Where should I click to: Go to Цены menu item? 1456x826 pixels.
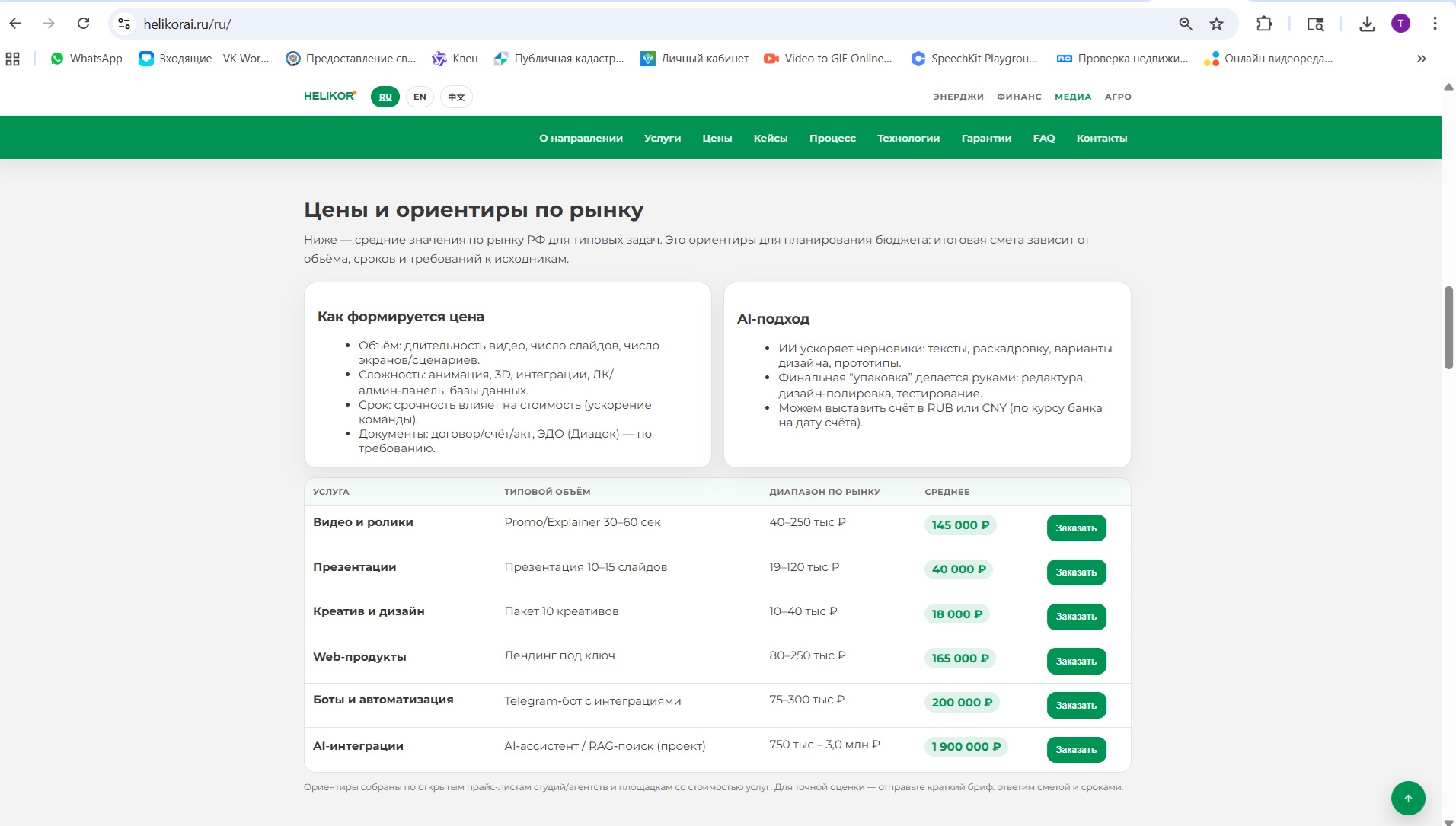[x=717, y=138]
